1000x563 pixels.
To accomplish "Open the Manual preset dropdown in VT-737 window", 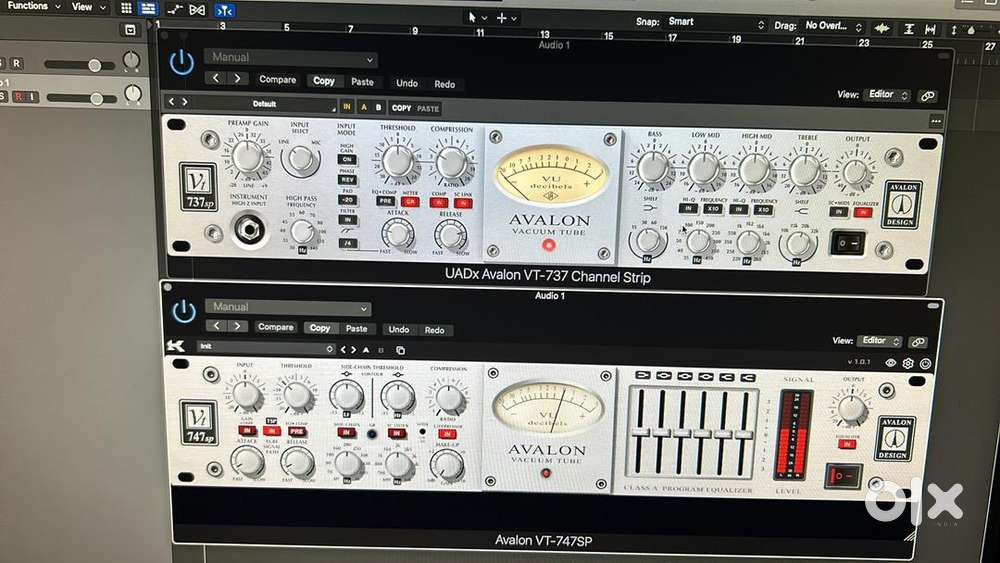I will 291,58.
